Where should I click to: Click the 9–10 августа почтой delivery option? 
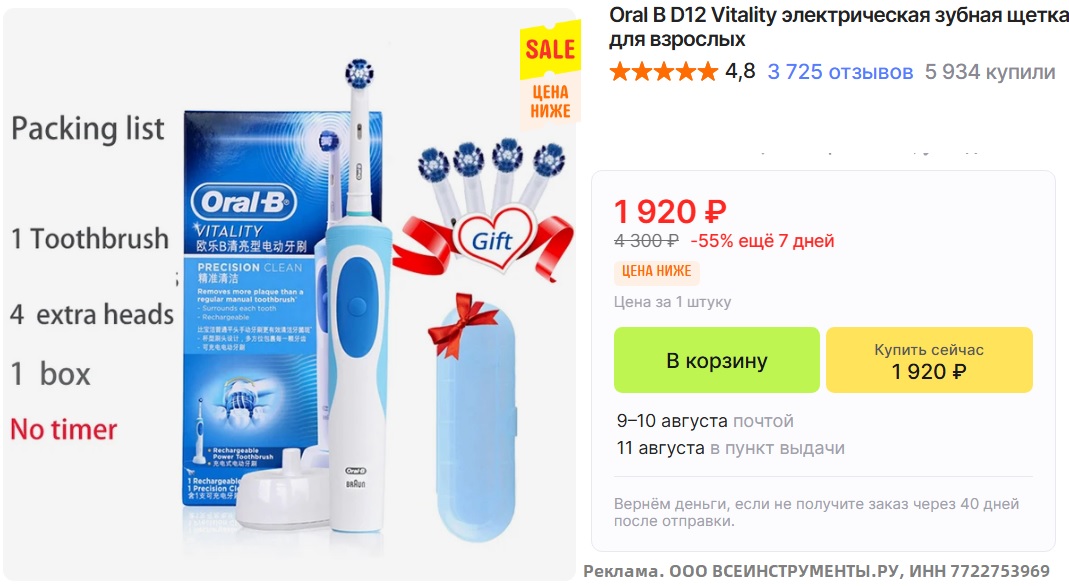tap(705, 421)
